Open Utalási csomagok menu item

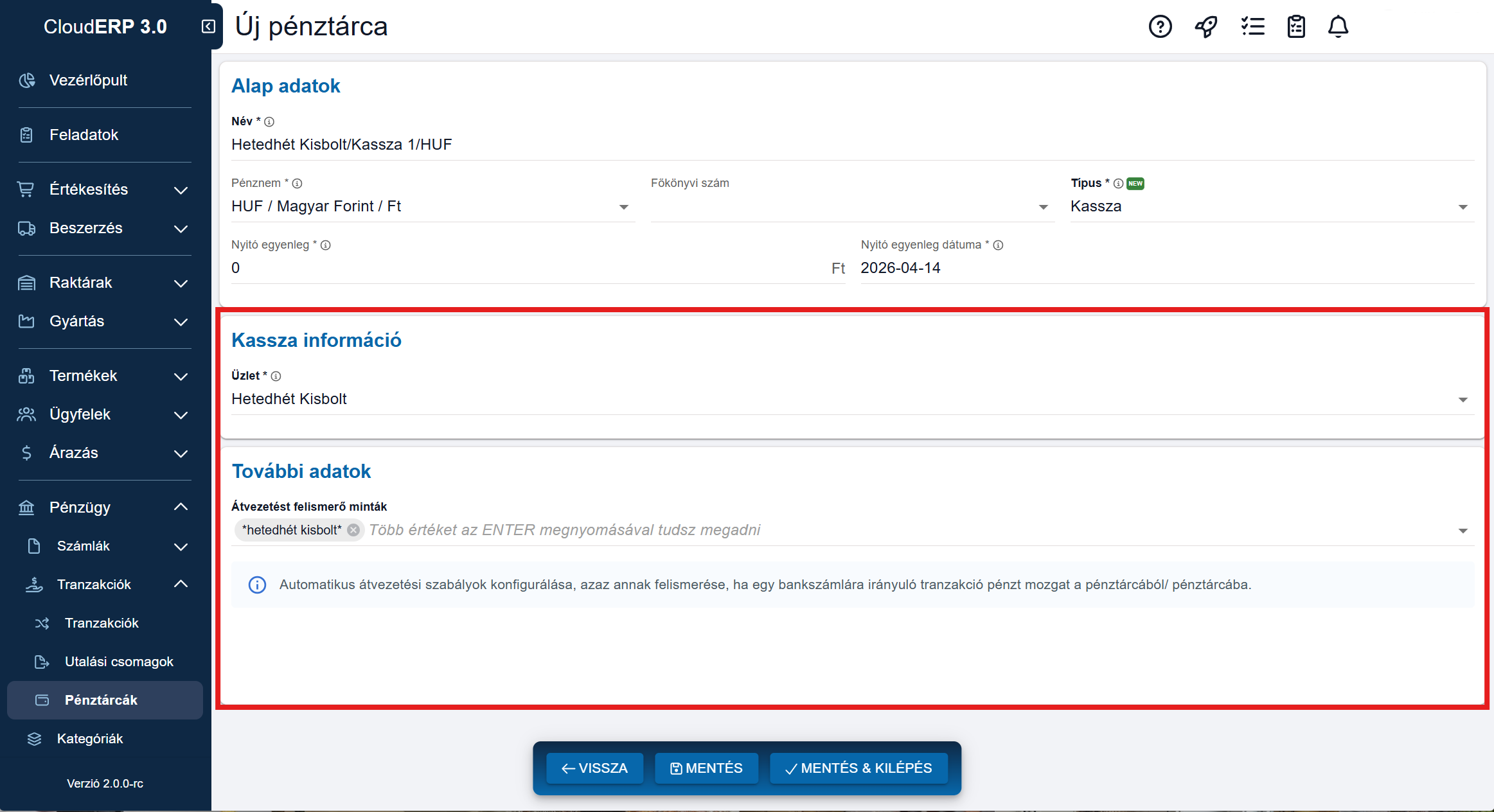pyautogui.click(x=119, y=662)
